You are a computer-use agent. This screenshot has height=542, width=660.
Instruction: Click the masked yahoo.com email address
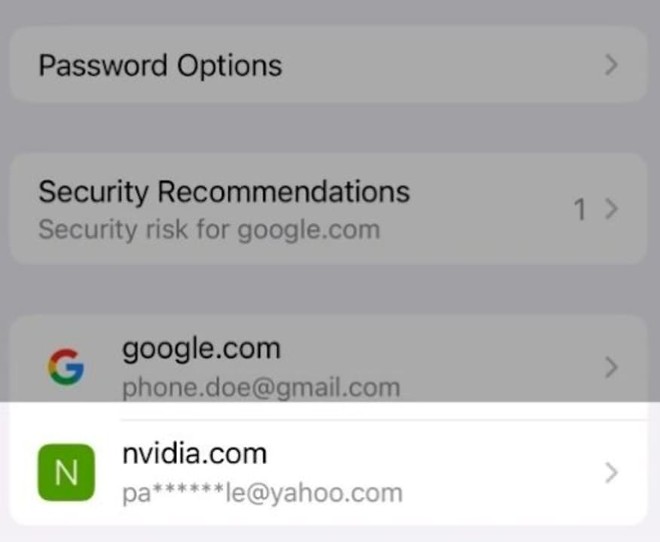262,492
